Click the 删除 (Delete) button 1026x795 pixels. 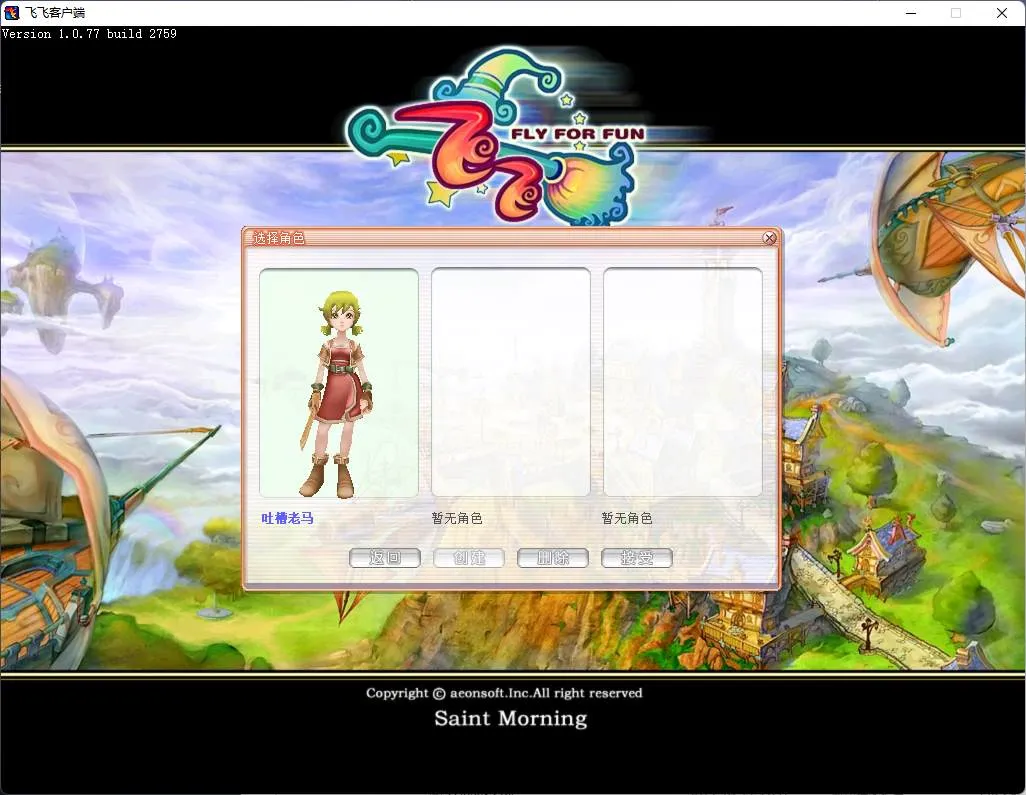tap(552, 558)
